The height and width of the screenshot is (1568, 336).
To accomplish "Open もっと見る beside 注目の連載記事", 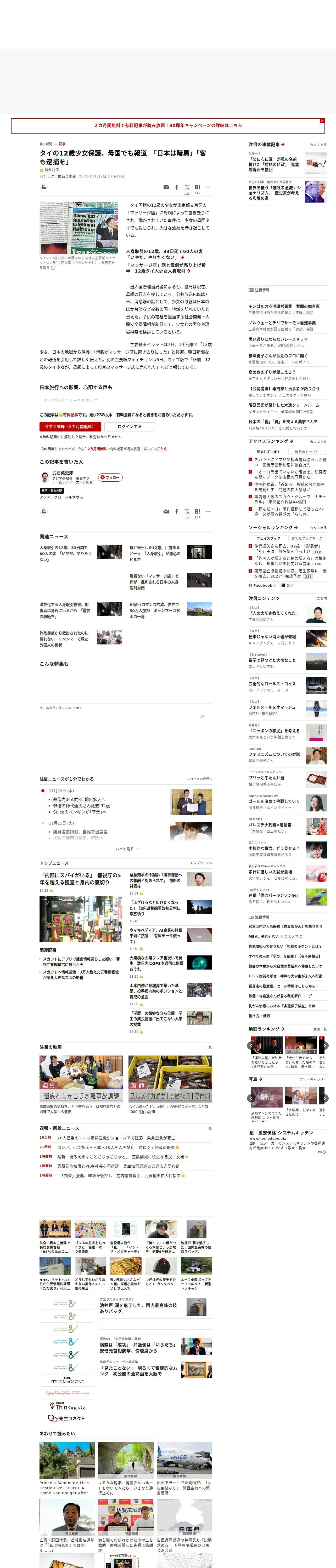I will coord(318,145).
